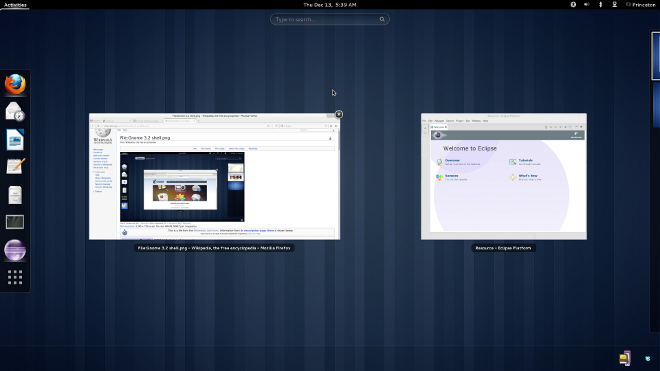Open LibreOffice Writer from the dash

click(x=15, y=139)
